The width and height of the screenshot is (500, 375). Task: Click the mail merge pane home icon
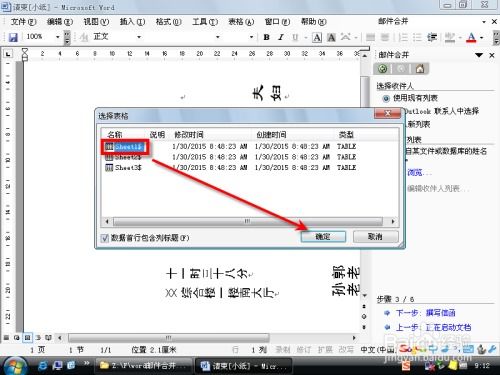point(420,69)
